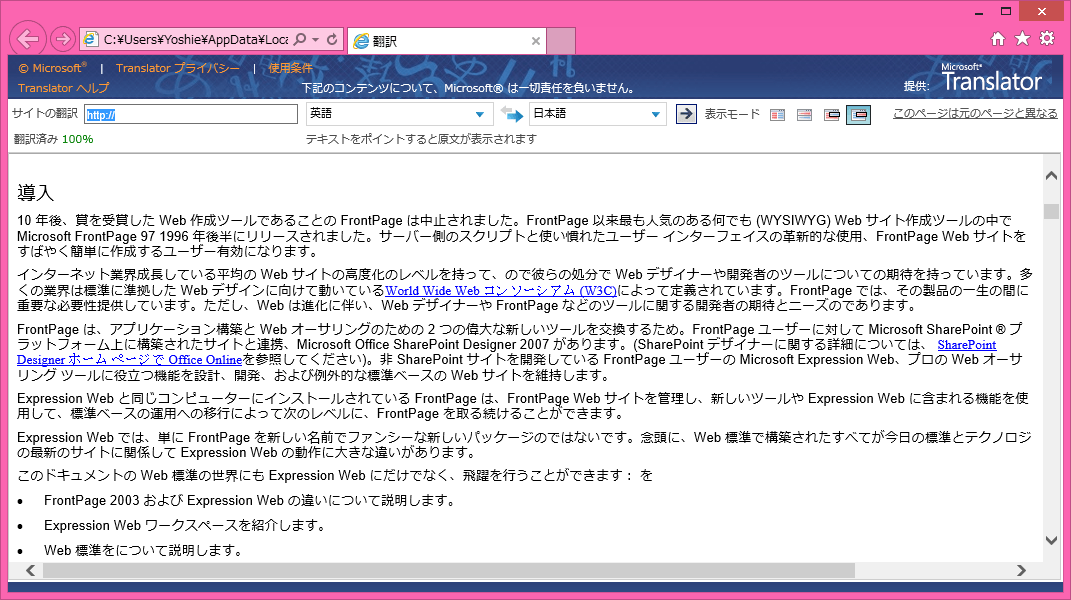Click the disclaimer 下記のコンテンツについて text
The width and height of the screenshot is (1071, 600).
point(468,88)
